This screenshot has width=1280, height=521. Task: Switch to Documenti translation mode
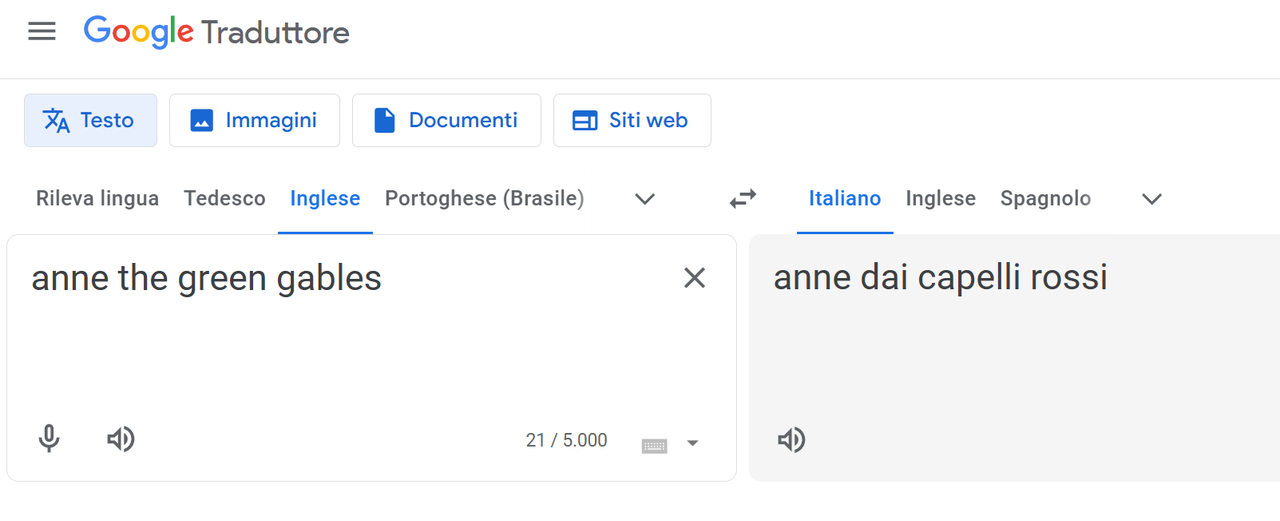[x=446, y=120]
